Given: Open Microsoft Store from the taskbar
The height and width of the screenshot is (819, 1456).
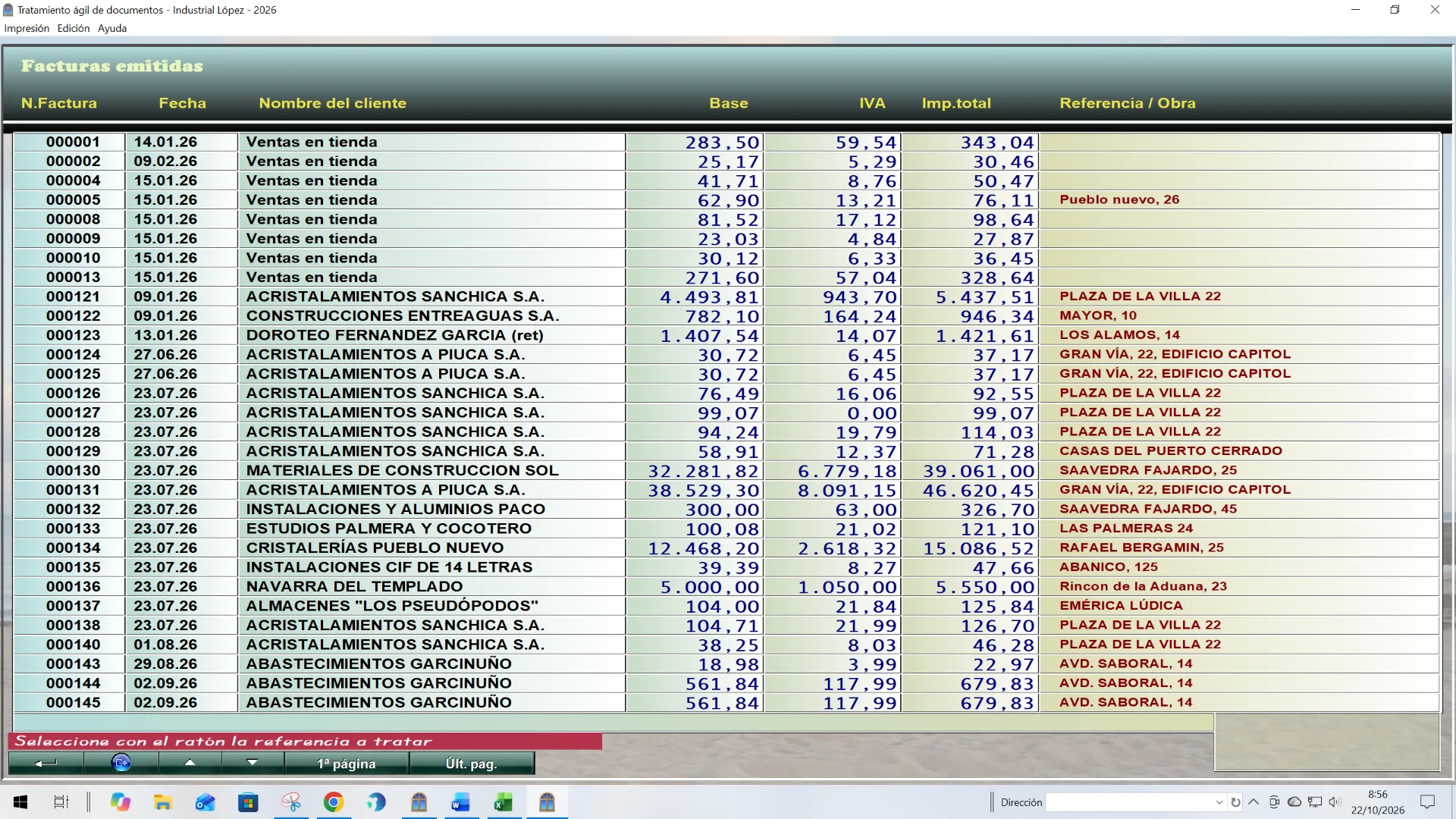Looking at the screenshot, I should pos(248,802).
